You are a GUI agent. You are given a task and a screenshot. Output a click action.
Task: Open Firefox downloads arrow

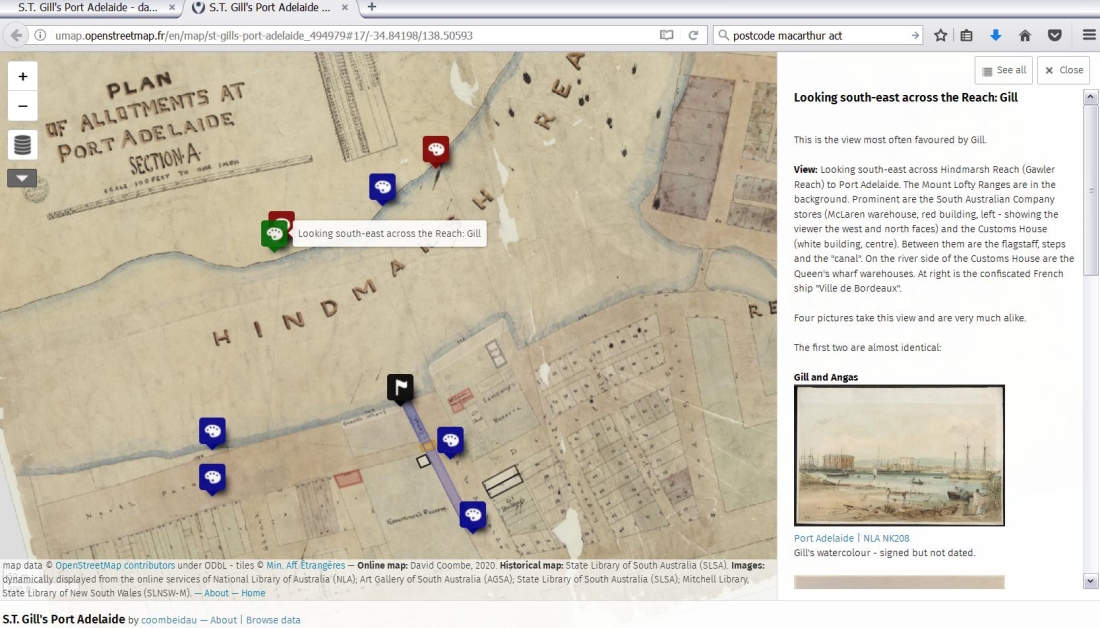tap(995, 35)
